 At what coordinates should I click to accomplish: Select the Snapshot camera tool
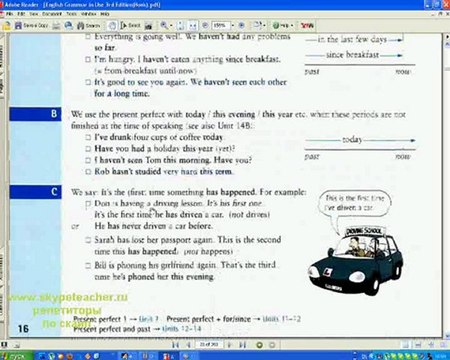(x=148, y=25)
